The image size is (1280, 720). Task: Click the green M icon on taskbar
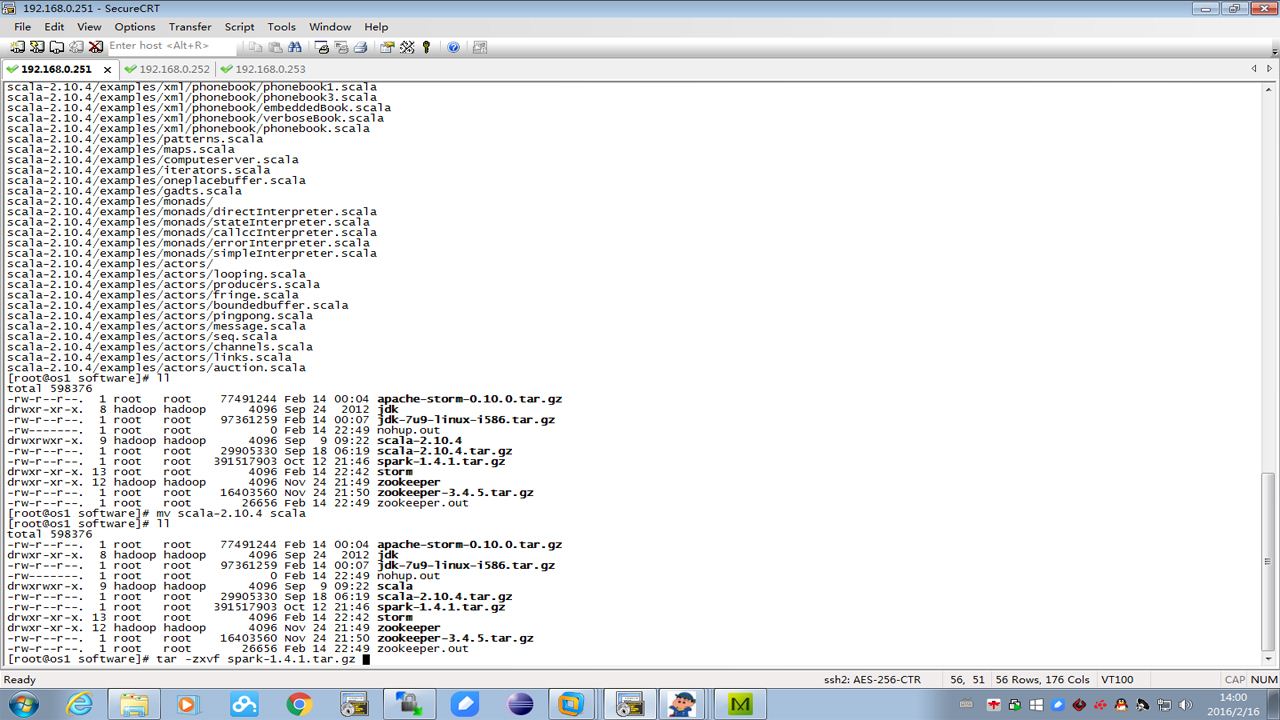pos(741,704)
